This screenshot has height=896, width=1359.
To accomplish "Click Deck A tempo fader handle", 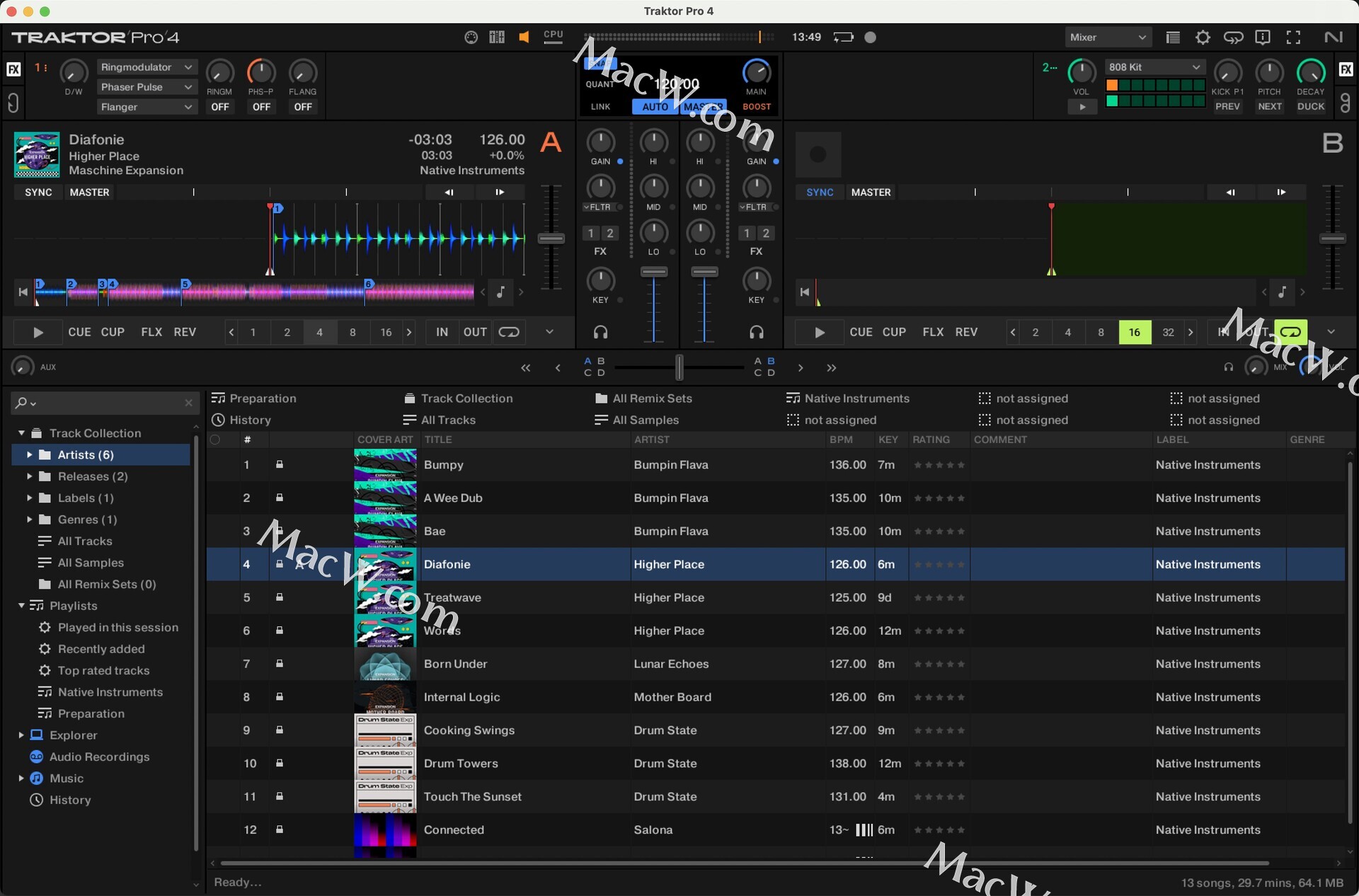I will pos(551,239).
